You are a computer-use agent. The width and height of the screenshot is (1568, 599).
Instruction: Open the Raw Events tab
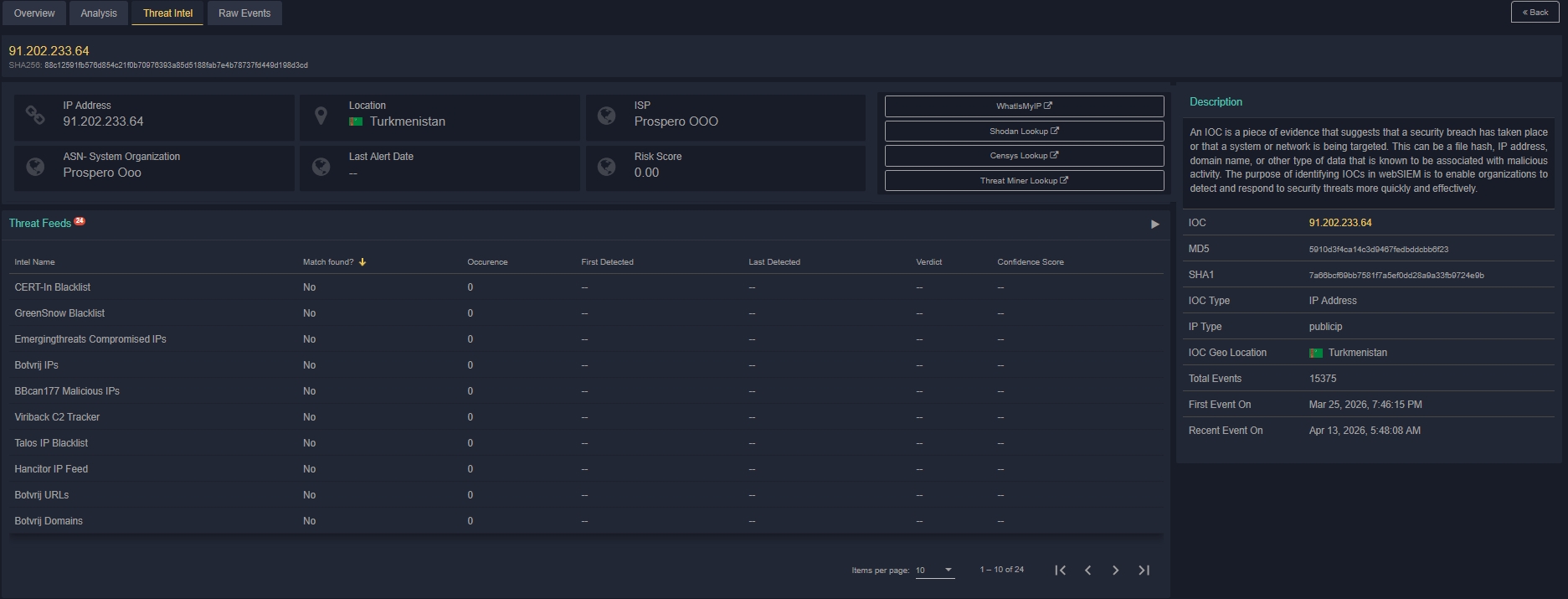coord(244,13)
